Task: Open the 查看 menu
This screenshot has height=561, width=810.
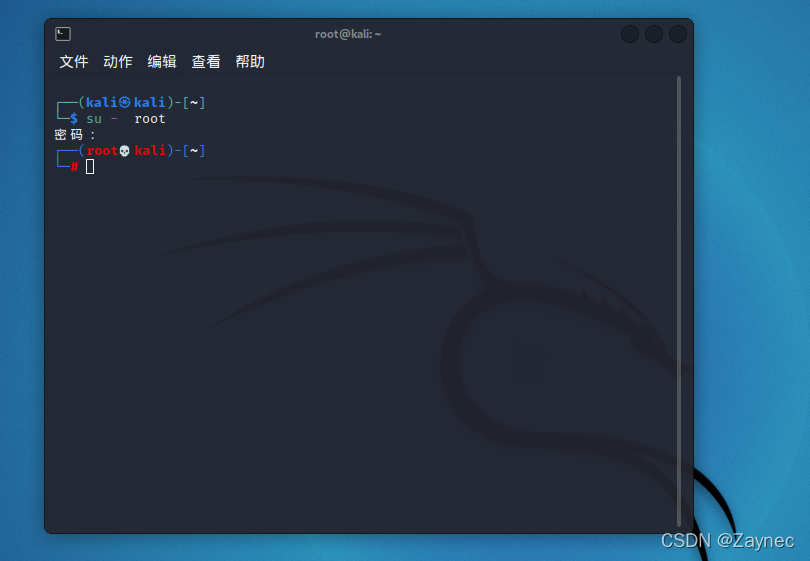Action: click(x=206, y=61)
